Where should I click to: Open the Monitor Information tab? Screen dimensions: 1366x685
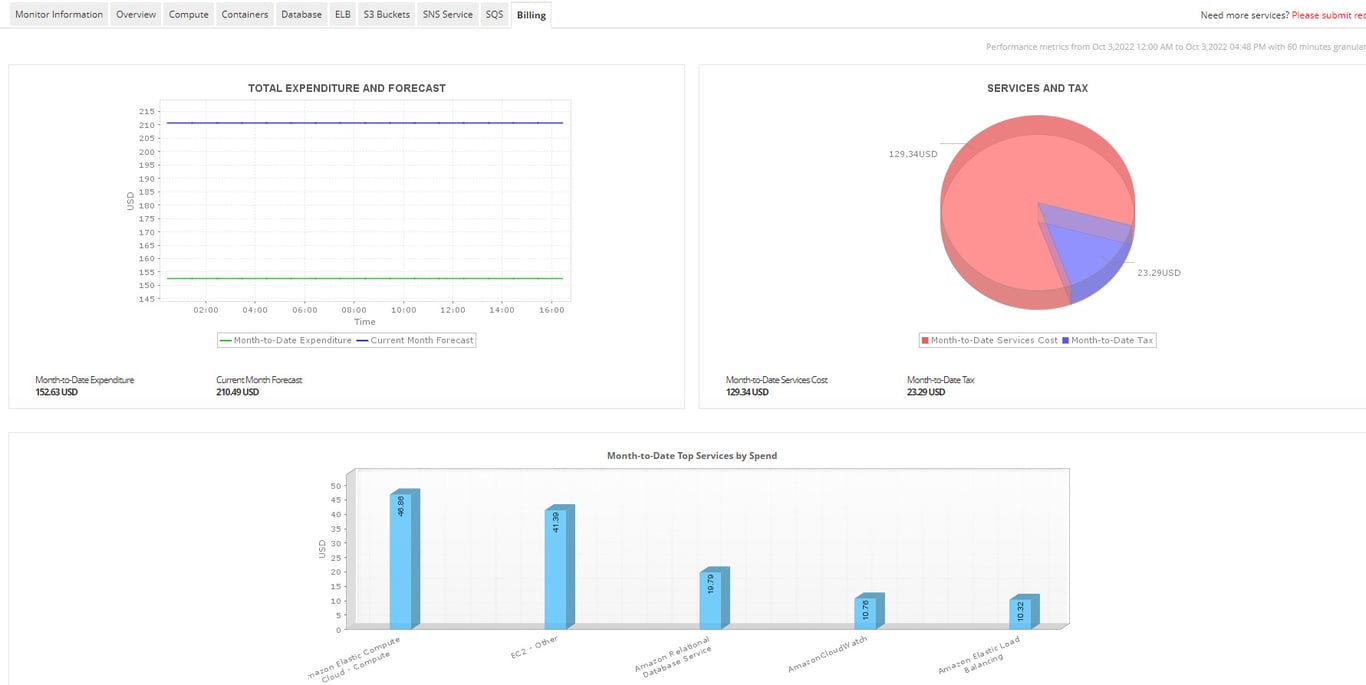[x=58, y=14]
